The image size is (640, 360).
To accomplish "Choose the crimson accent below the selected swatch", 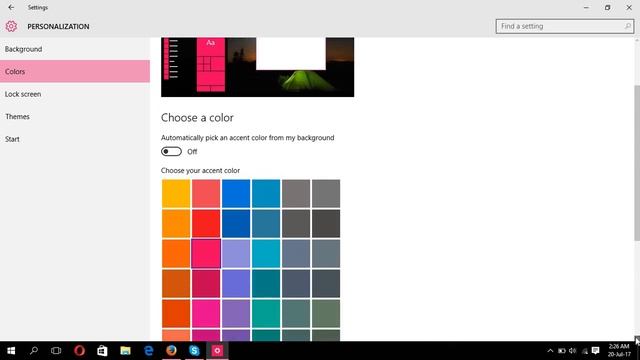I will (206, 284).
